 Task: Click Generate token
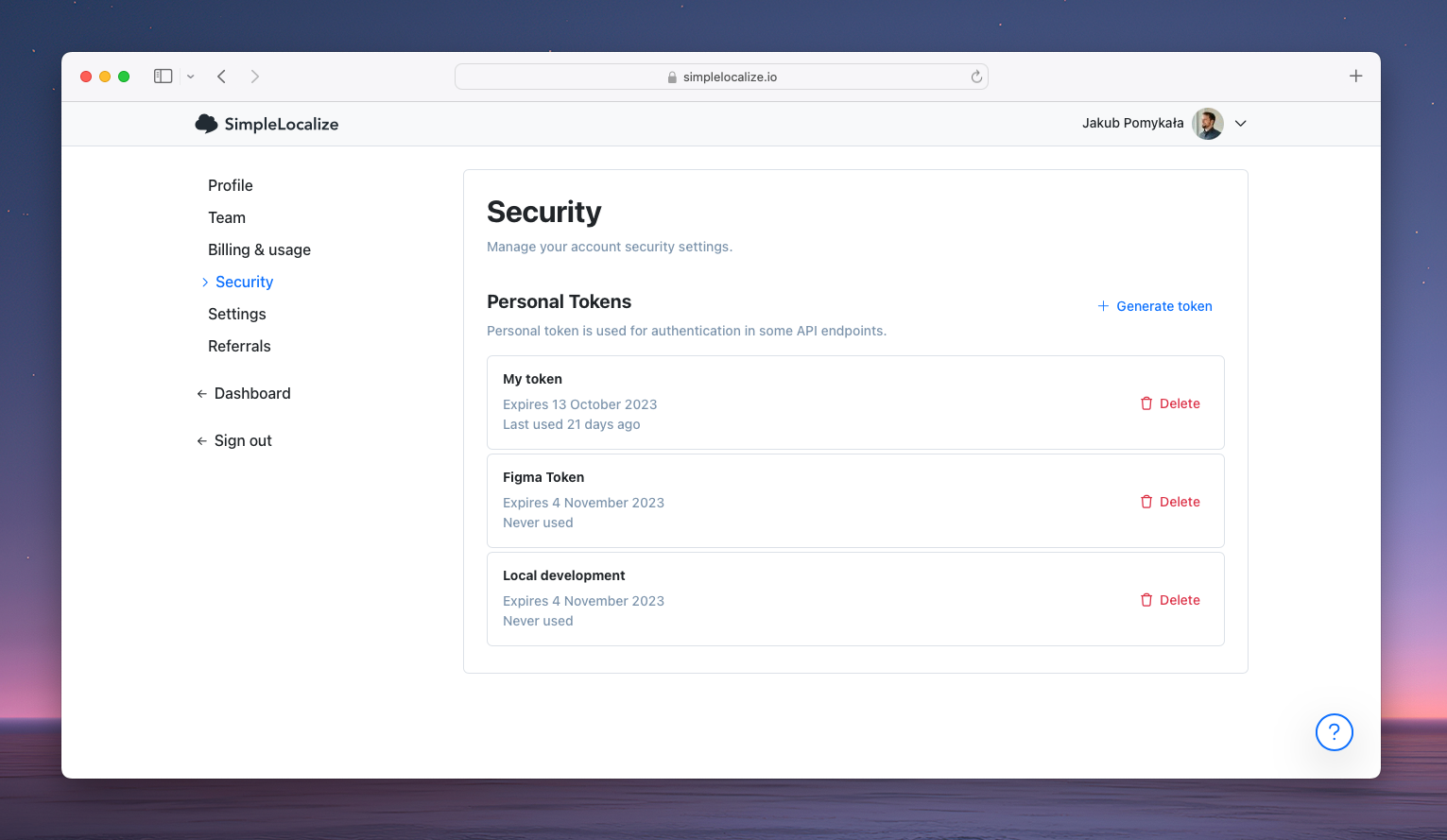point(1155,306)
